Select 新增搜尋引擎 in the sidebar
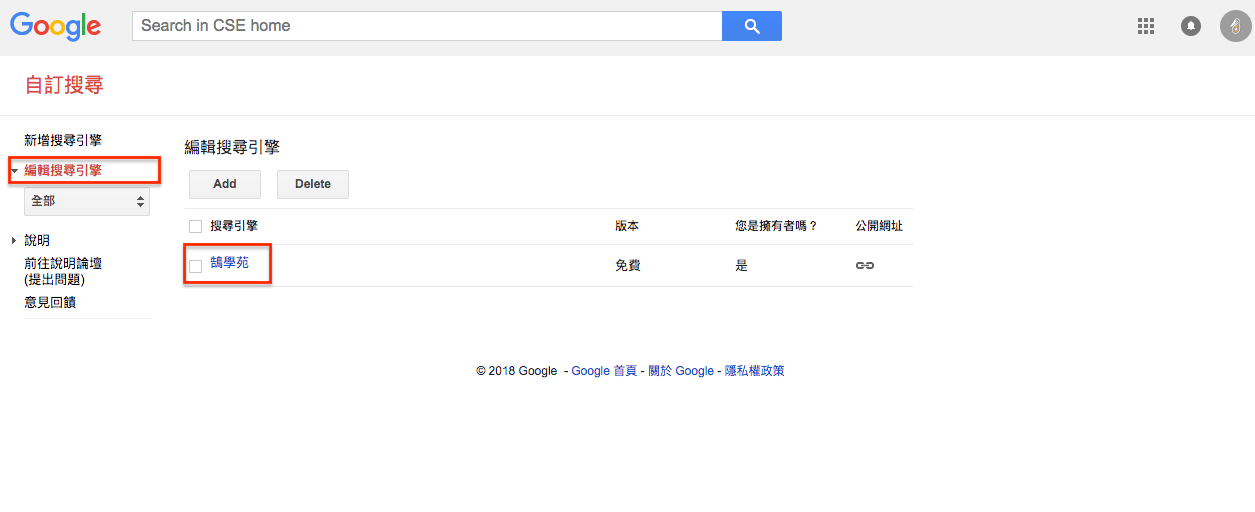This screenshot has height=512, width=1255. coord(63,141)
